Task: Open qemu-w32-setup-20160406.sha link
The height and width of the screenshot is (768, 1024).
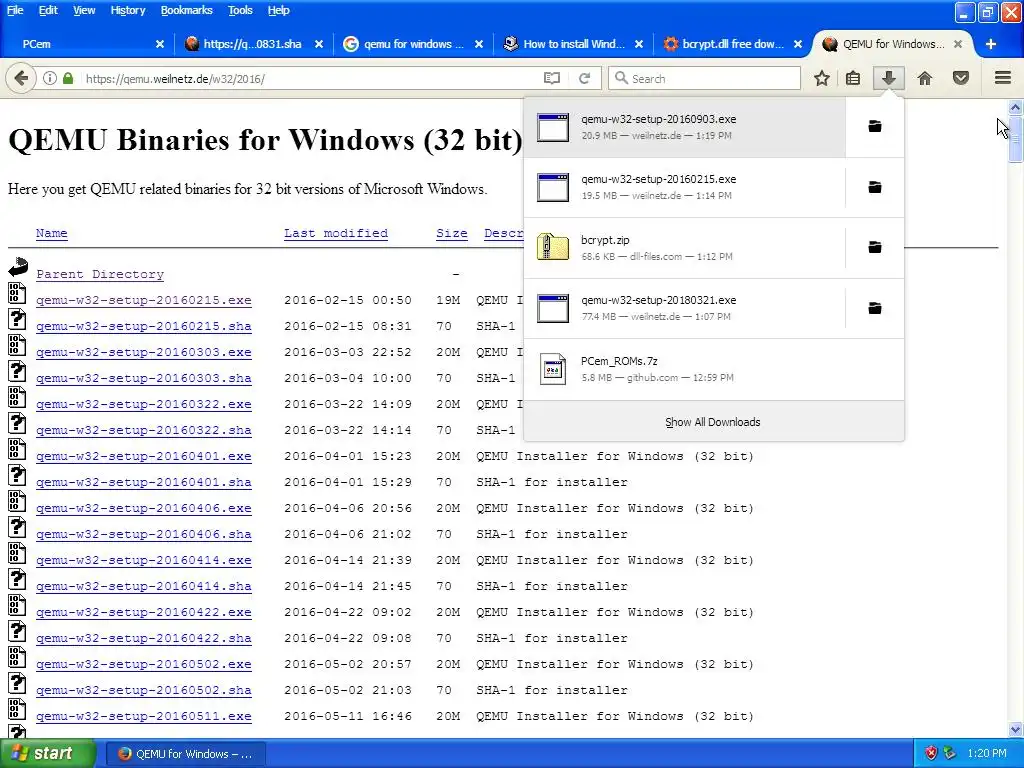Action: click(x=144, y=534)
